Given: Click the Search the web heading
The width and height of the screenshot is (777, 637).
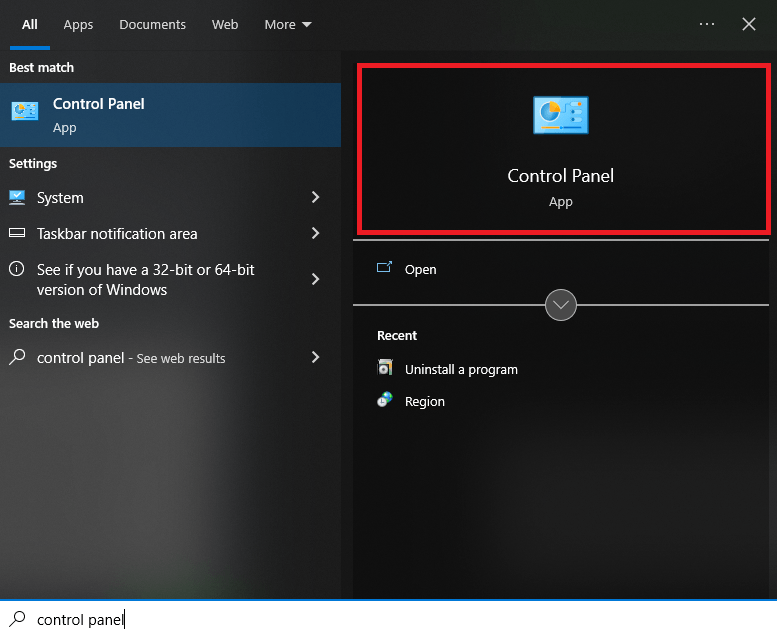Looking at the screenshot, I should [54, 324].
